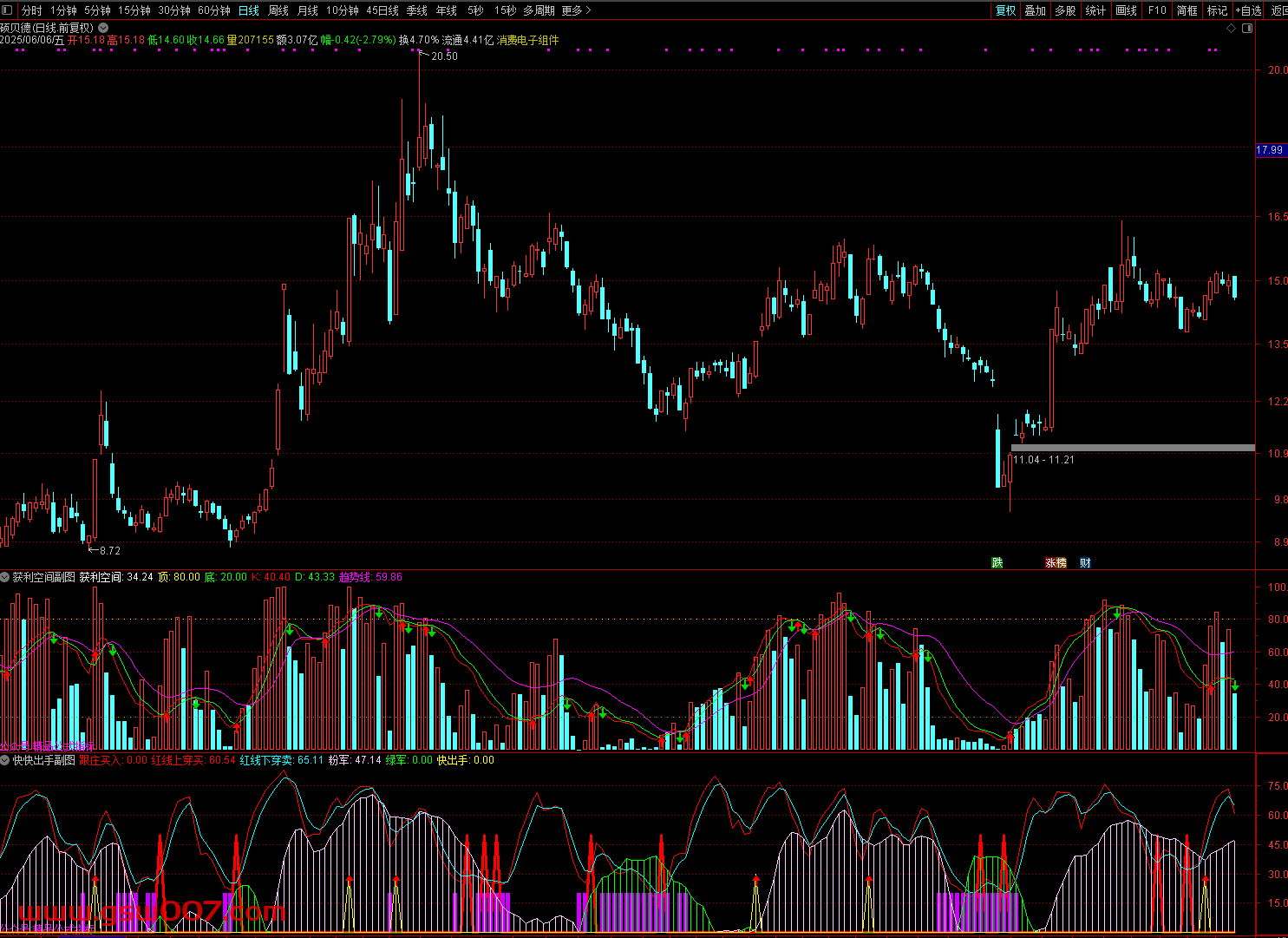Toggle the right side panel icon
Screen dimensions: 1288x938
pyautogui.click(x=1248, y=29)
